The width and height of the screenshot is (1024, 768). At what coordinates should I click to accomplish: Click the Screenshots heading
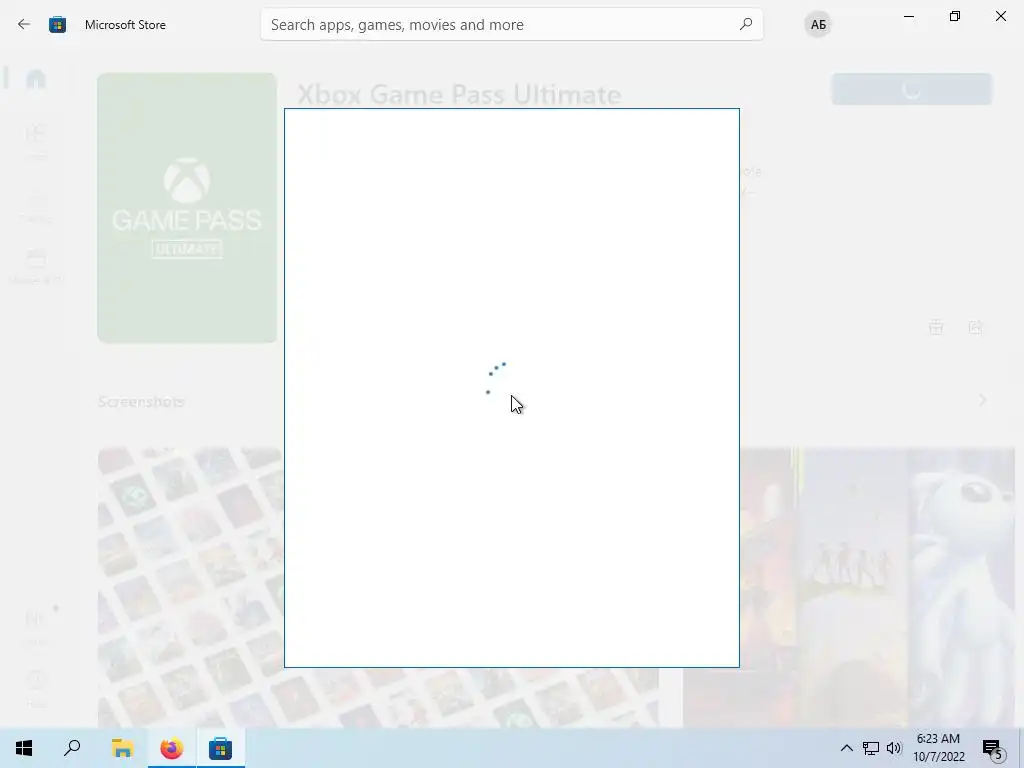pos(141,402)
